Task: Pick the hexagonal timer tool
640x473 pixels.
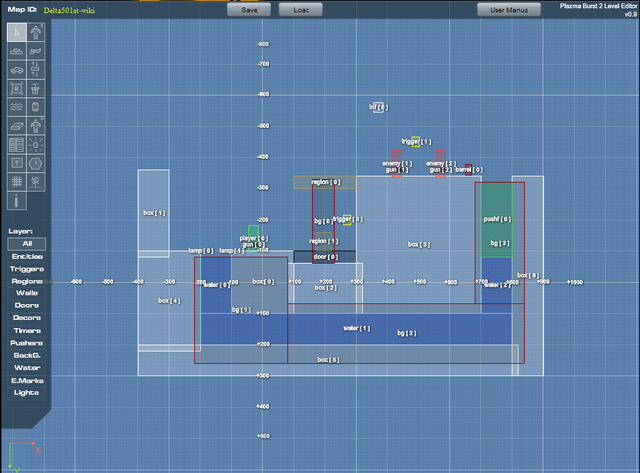Action: coord(36,163)
